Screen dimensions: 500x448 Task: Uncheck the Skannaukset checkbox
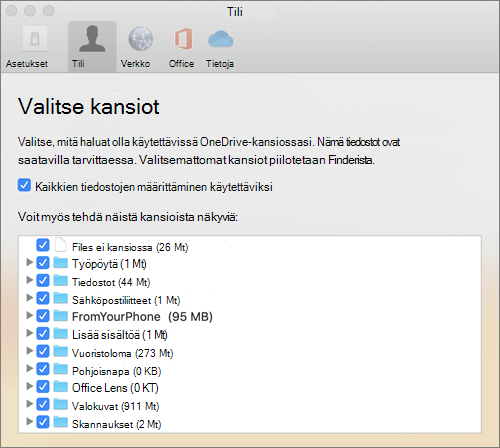tap(43, 422)
